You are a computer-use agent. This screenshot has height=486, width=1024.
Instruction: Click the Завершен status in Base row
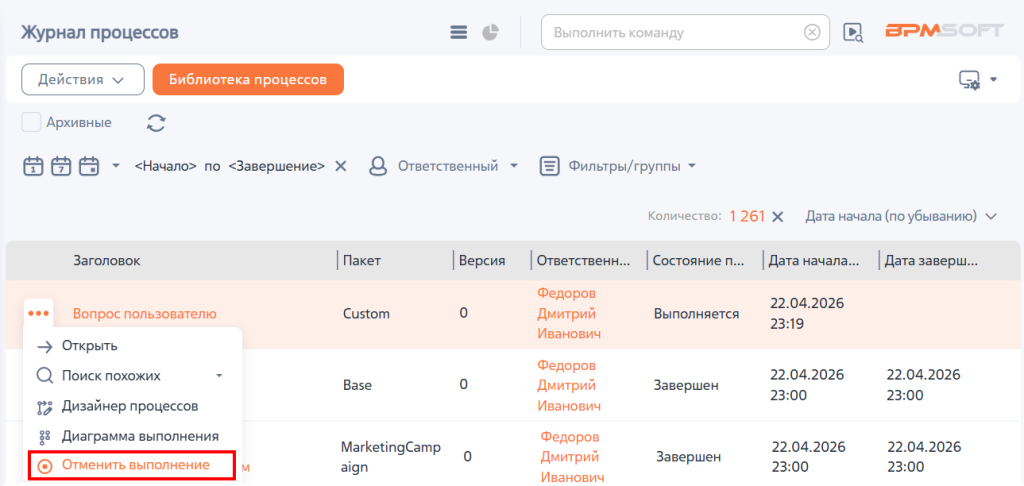tap(686, 385)
